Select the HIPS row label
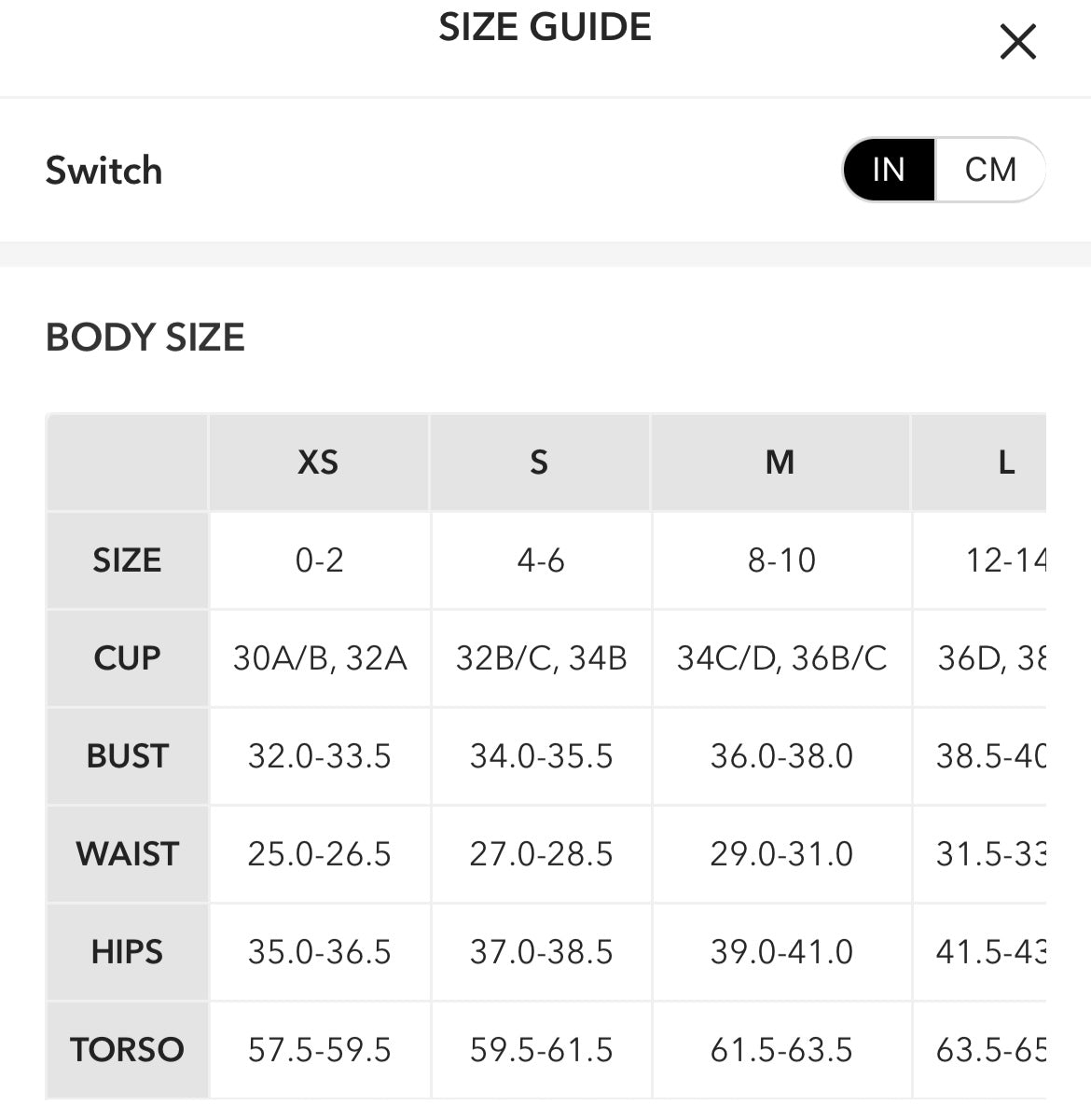Image resolution: width=1091 pixels, height=1120 pixels. [127, 952]
